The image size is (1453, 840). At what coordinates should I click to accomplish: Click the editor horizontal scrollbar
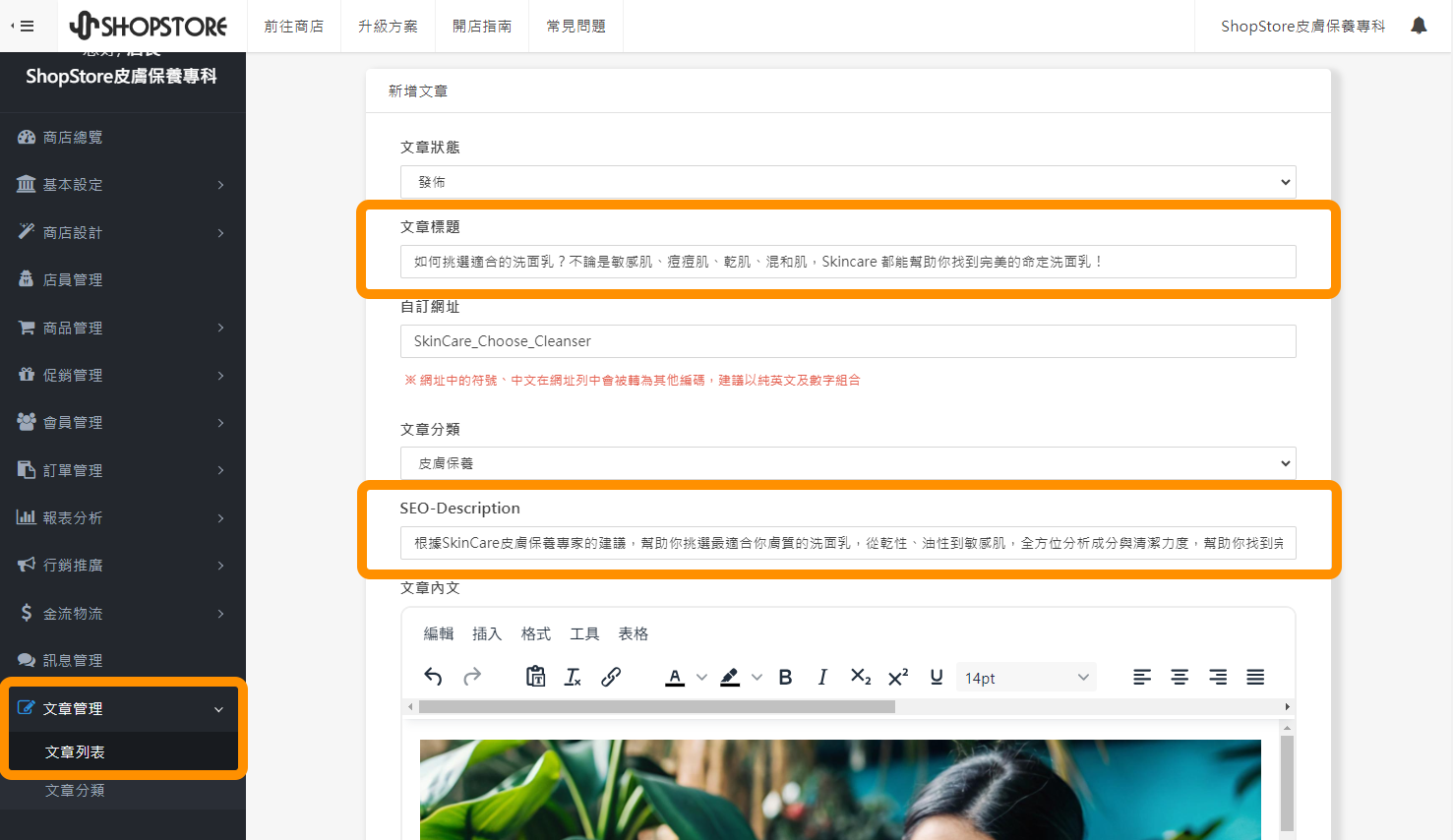coord(657,706)
